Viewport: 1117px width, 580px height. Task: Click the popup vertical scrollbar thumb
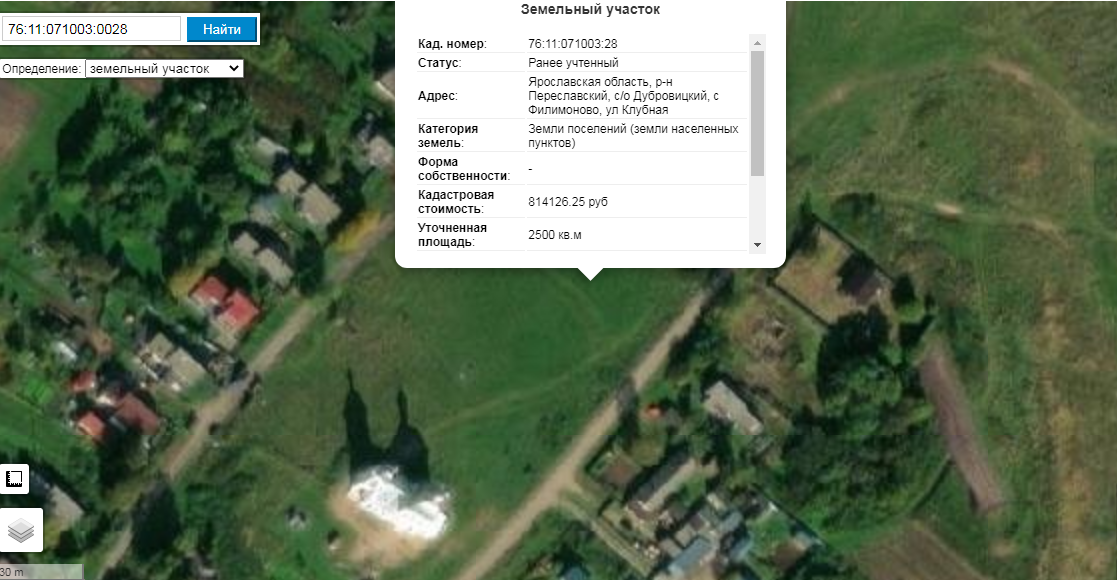pos(757,113)
